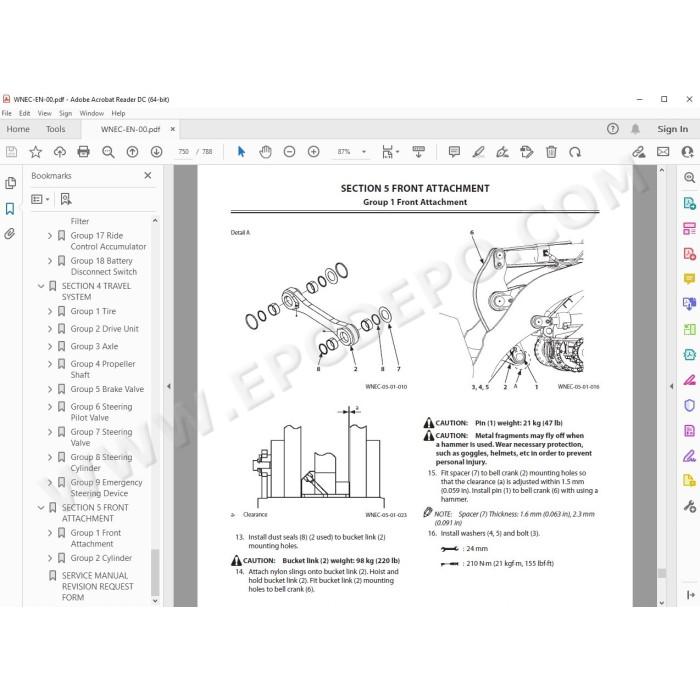The image size is (700, 700).
Task: Add a comment note icon
Action: 454,152
